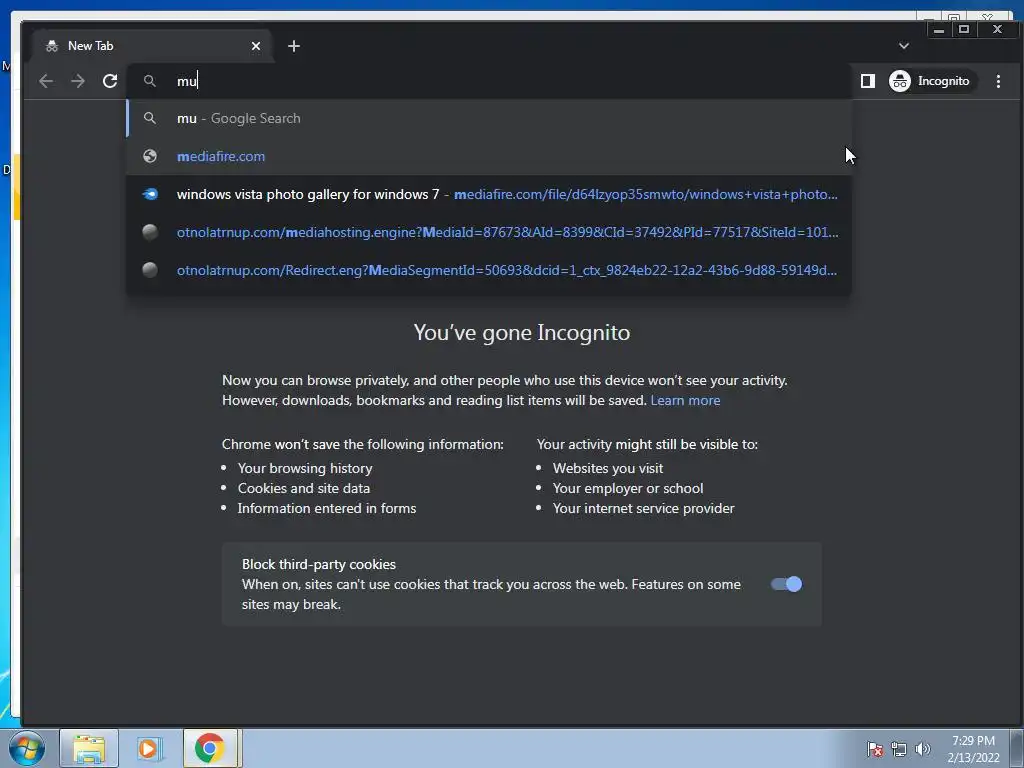Click the network tray icon
This screenshot has height=768, width=1024.
click(899, 749)
